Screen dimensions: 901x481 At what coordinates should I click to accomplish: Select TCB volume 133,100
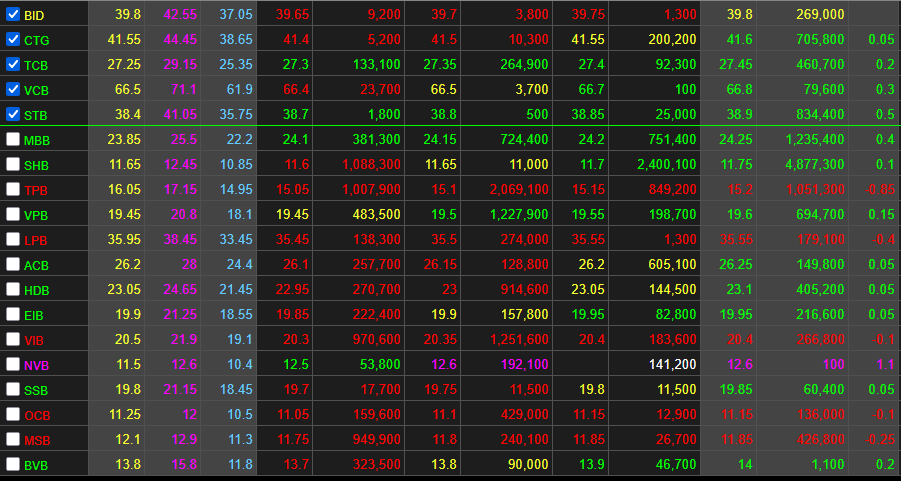pos(376,64)
